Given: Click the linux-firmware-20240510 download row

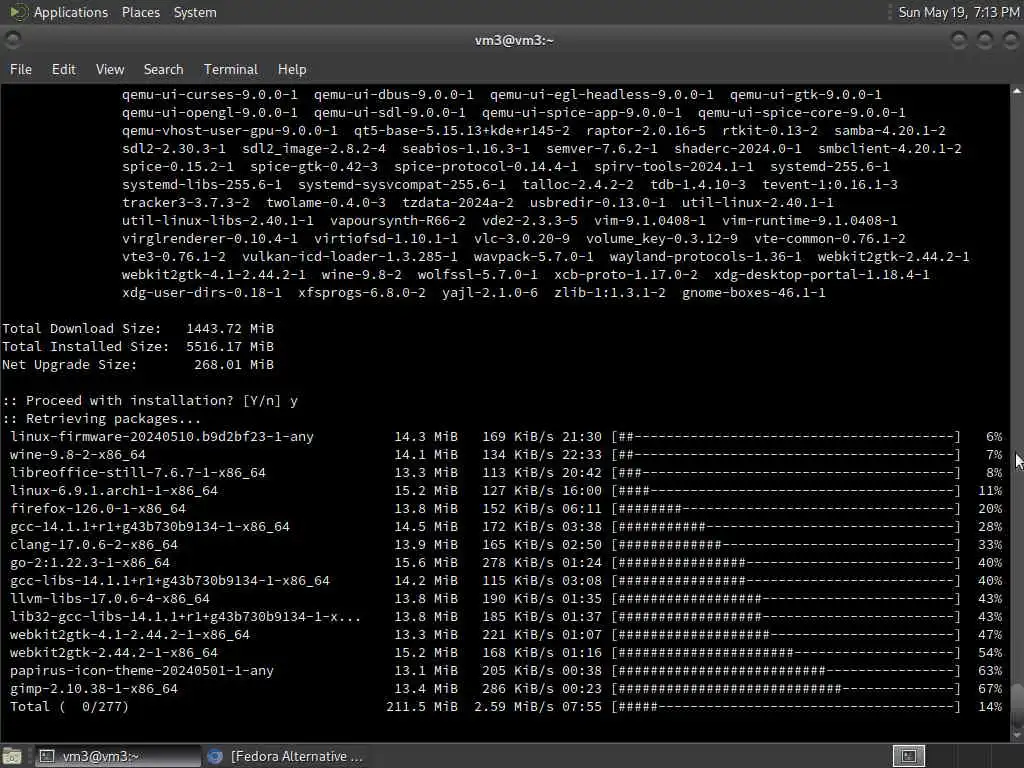Looking at the screenshot, I should click(x=505, y=436).
